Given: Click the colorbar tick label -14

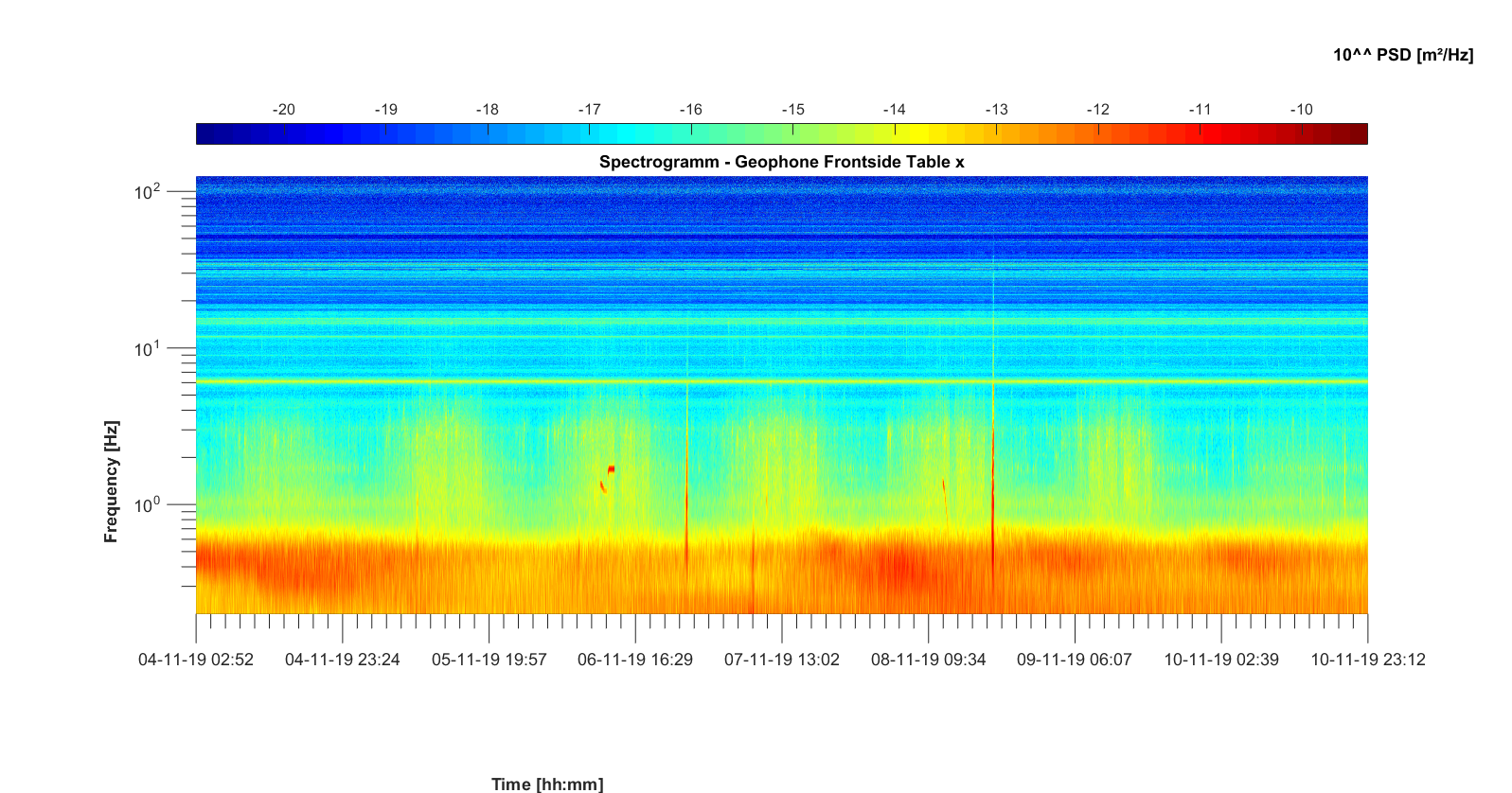Looking at the screenshot, I should pos(895,110).
